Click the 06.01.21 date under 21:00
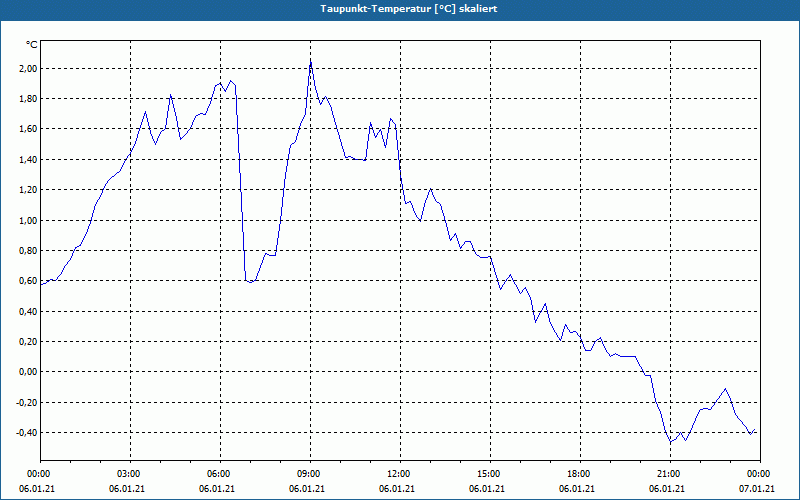This screenshot has height=500, width=800. (667, 488)
